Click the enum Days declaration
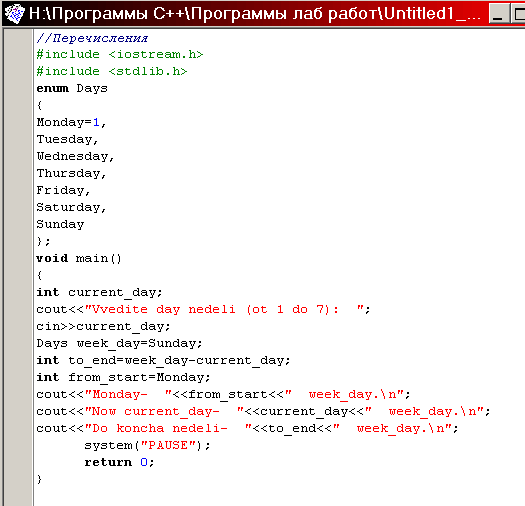525x506 pixels. pyautogui.click(x=72, y=88)
